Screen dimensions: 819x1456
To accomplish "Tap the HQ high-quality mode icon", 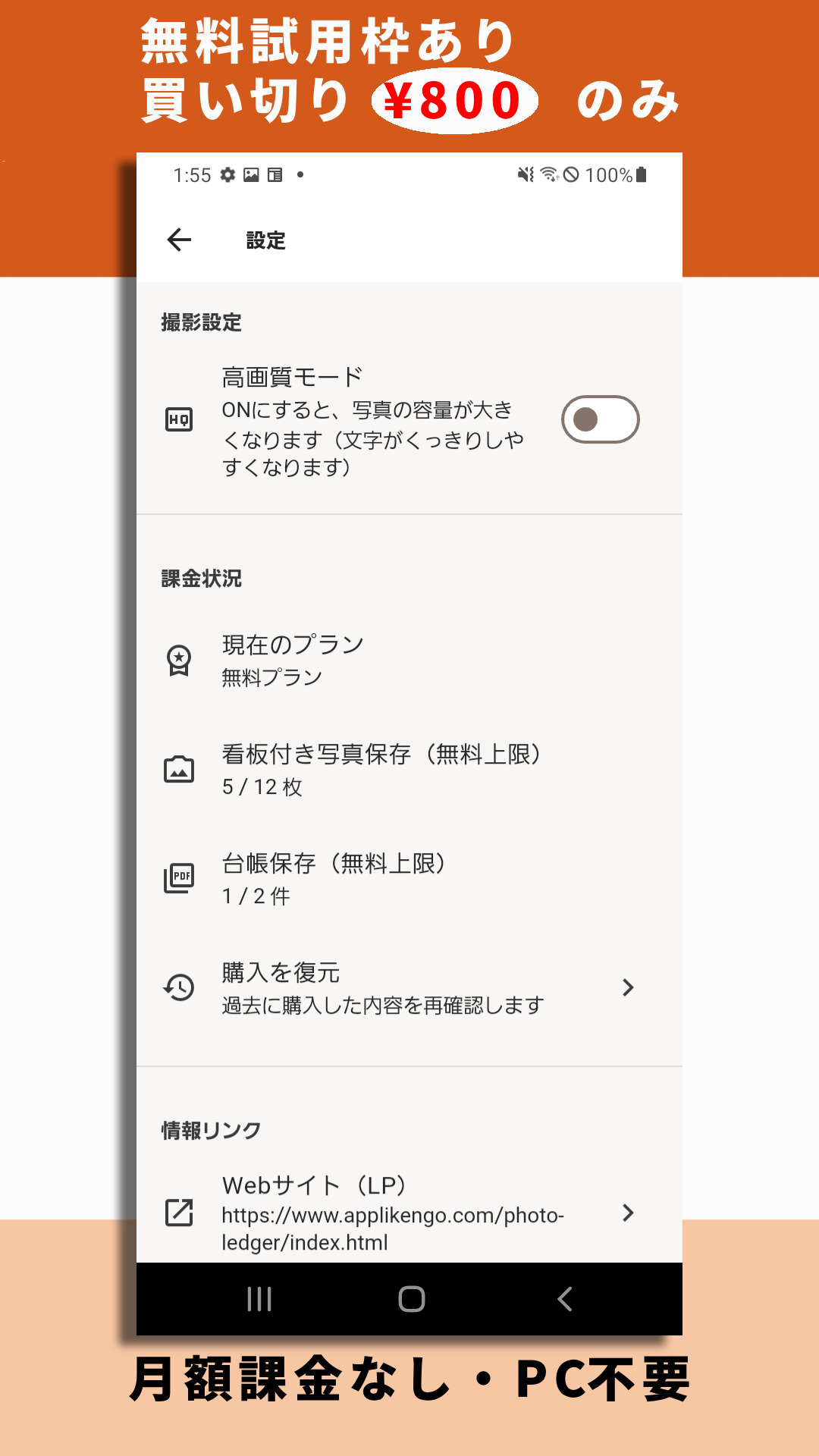I will coord(178,418).
